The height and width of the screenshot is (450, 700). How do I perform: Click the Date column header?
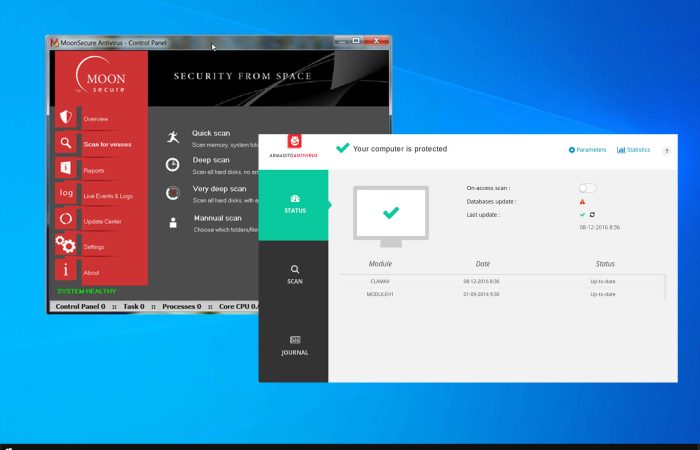pyautogui.click(x=483, y=264)
